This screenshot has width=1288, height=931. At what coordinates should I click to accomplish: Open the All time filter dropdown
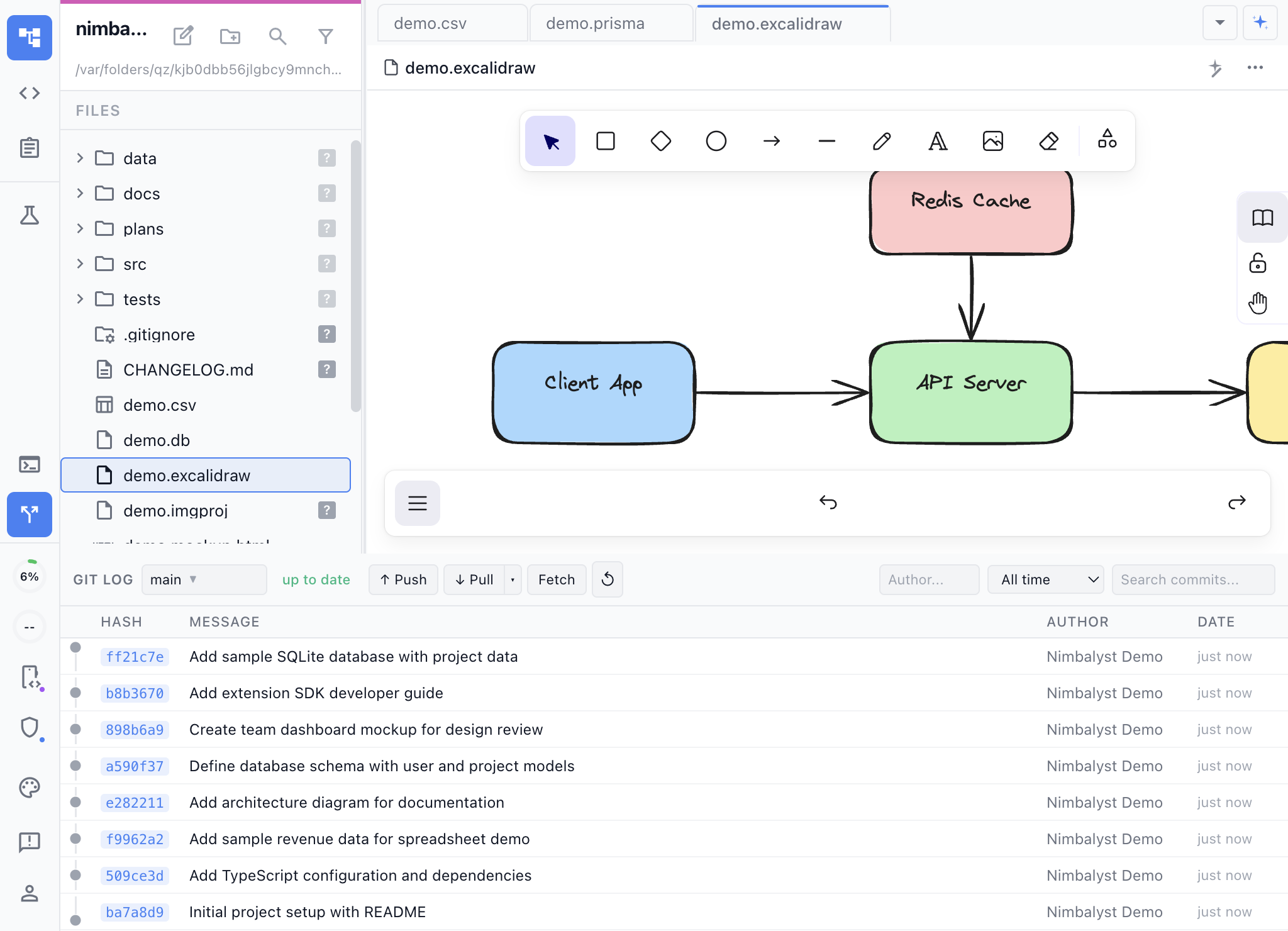[x=1045, y=579]
